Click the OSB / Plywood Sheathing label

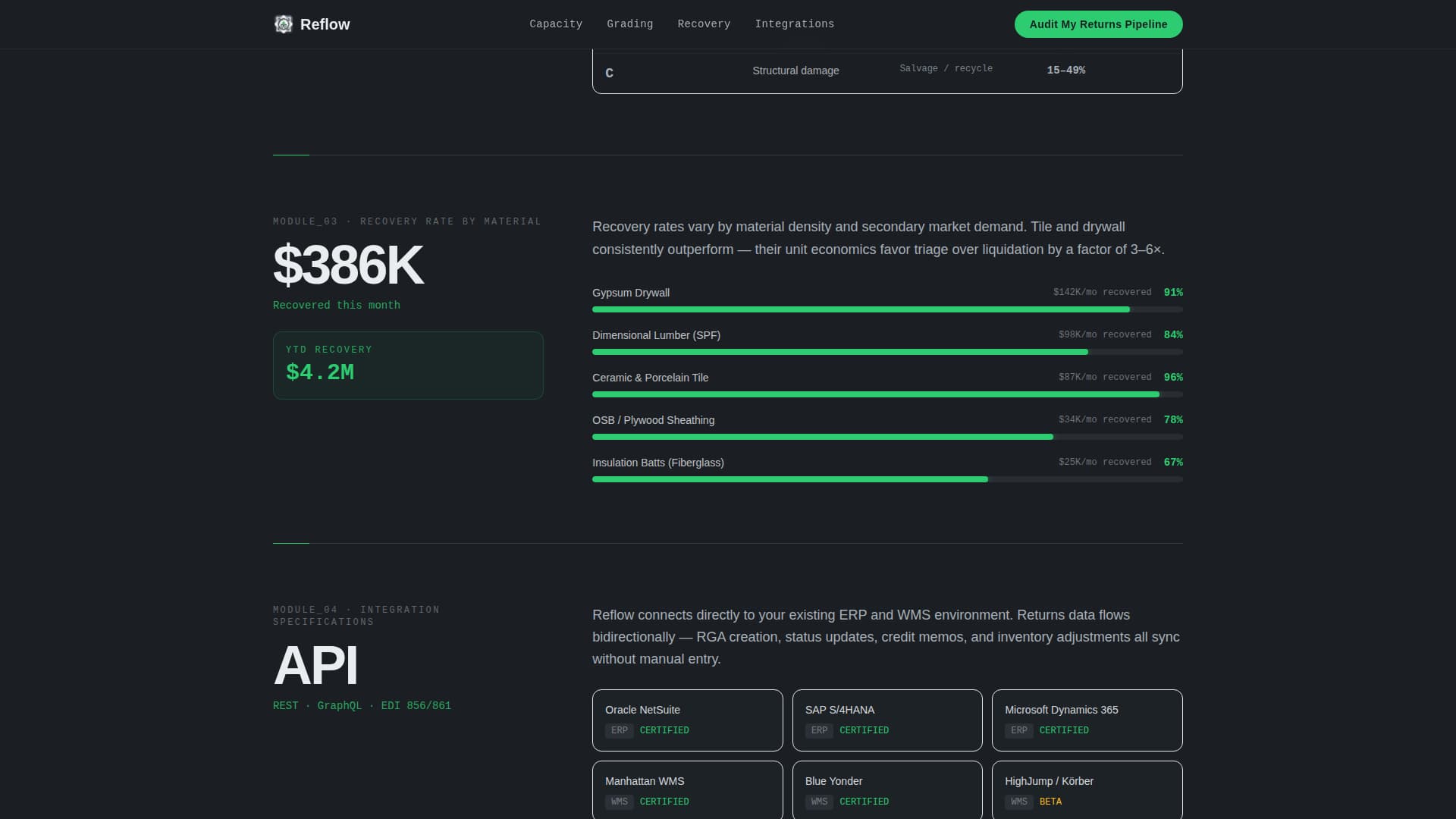click(x=653, y=420)
